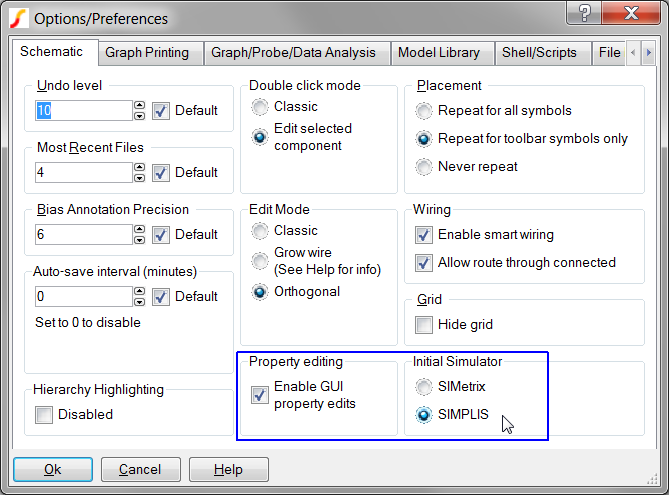This screenshot has height=495, width=669.
Task: Choose Classic double click mode
Action: [x=261, y=107]
